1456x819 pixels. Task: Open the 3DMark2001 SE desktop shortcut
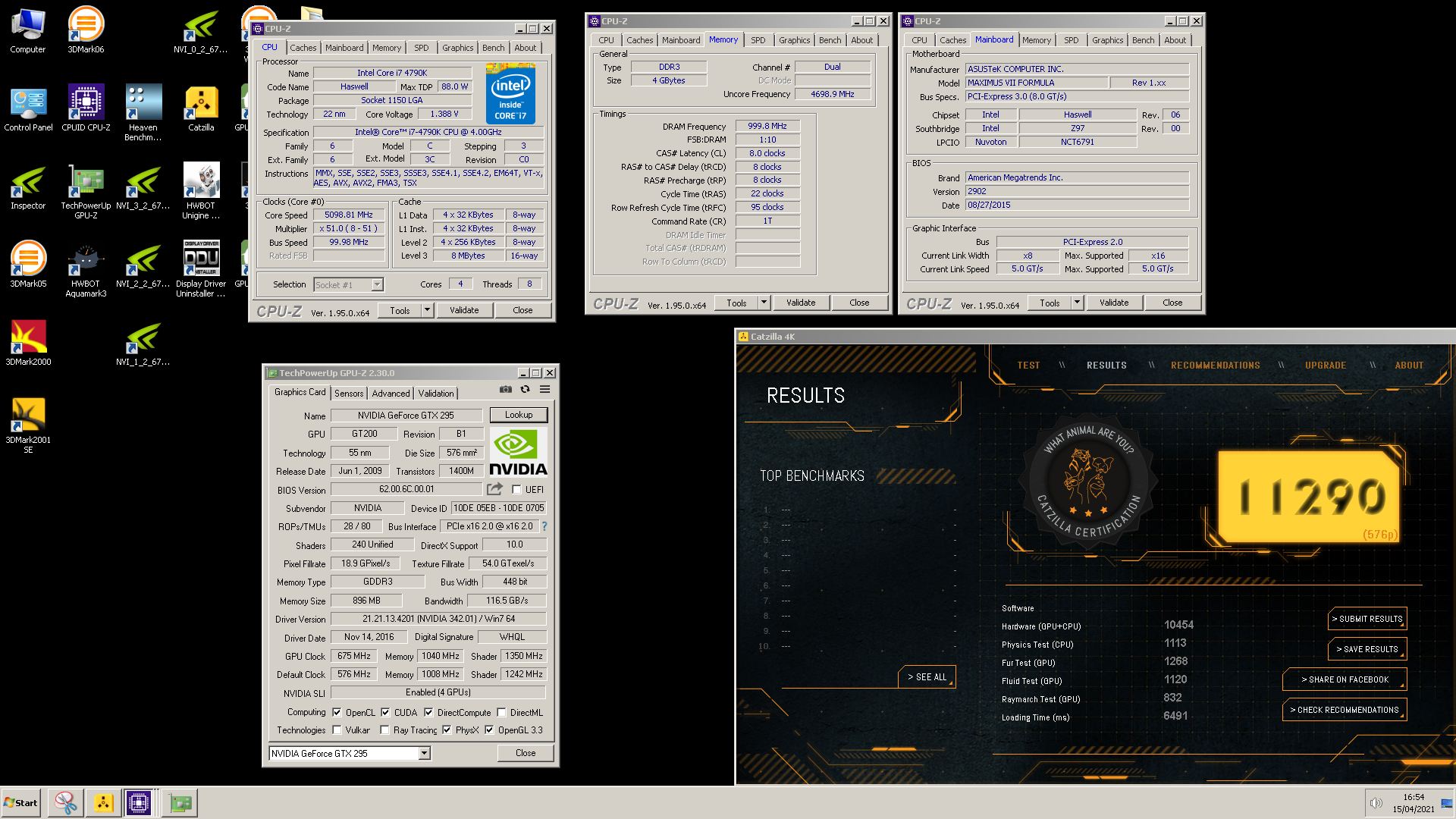pos(28,427)
